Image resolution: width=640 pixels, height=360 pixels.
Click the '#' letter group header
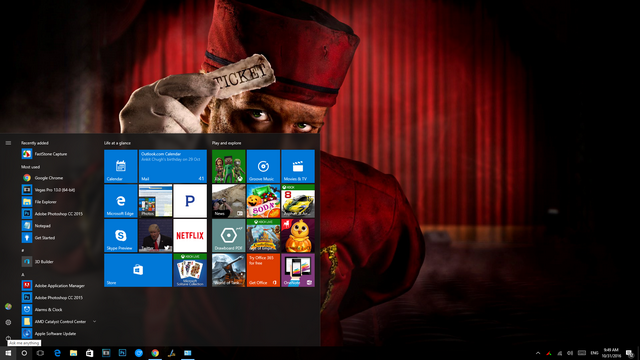(x=22, y=250)
